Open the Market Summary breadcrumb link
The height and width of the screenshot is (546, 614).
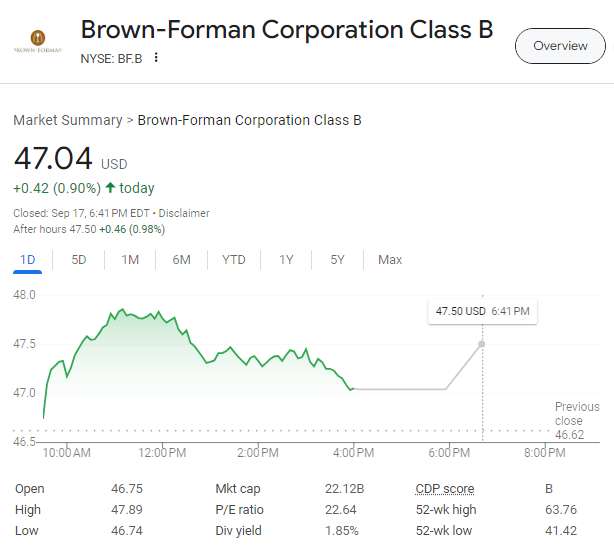pos(67,120)
